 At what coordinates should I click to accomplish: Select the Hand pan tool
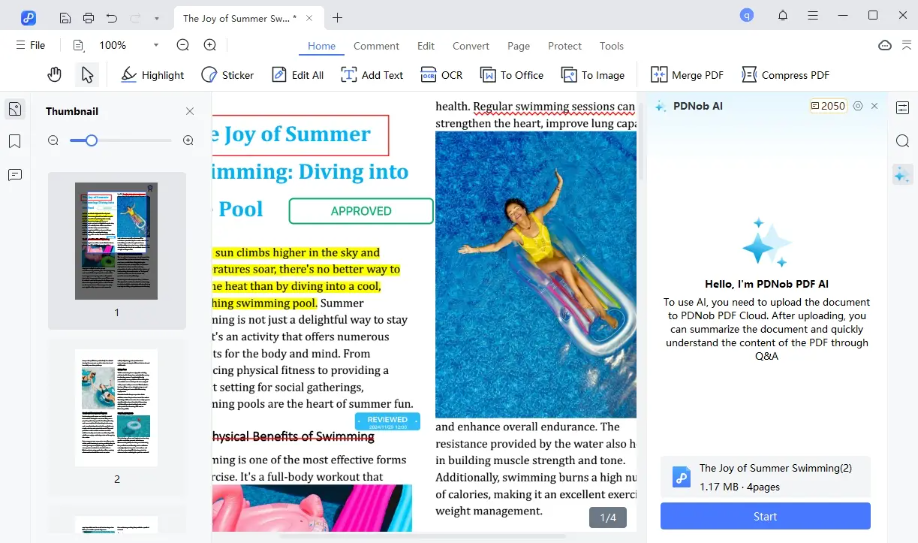click(x=55, y=75)
